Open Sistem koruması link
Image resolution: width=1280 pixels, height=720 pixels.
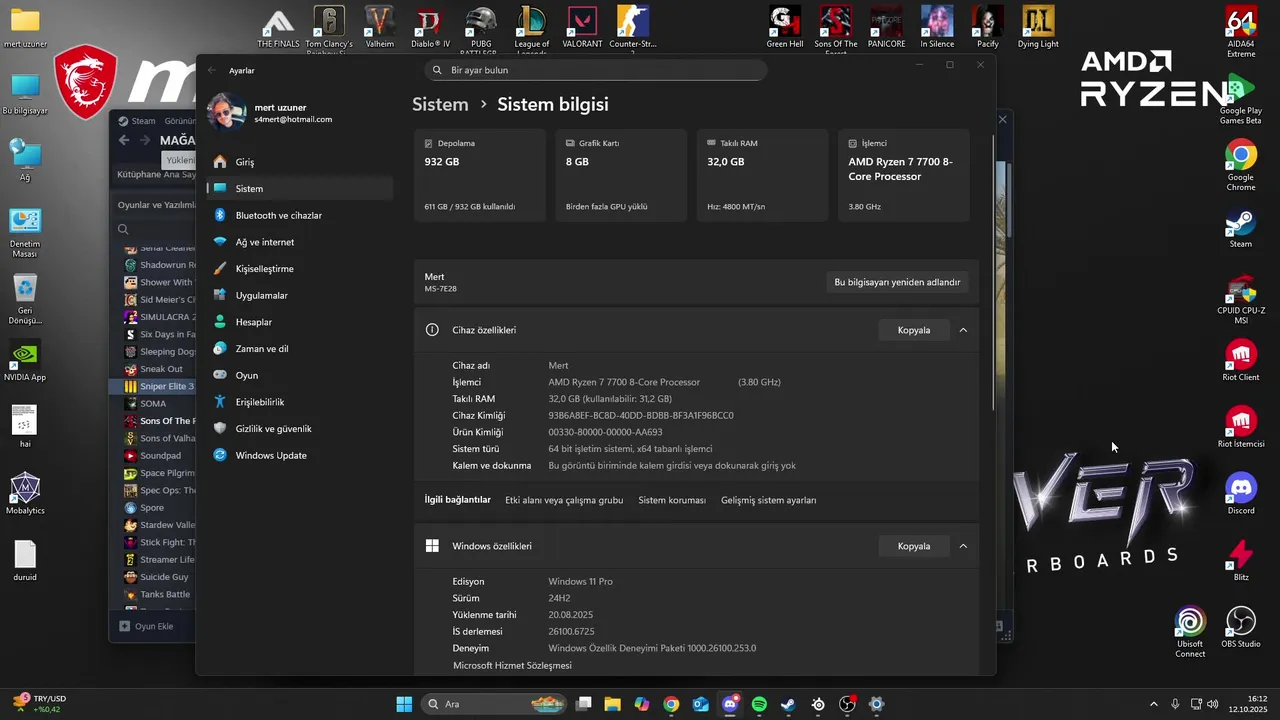[672, 500]
